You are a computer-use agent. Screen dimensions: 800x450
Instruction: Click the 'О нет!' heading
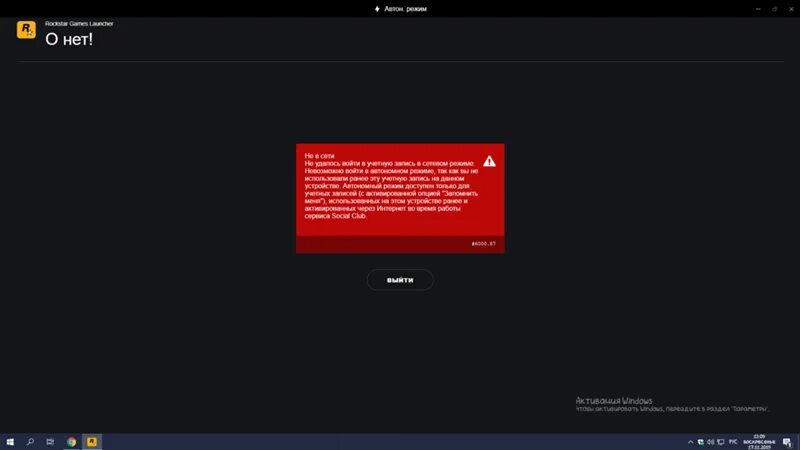point(69,39)
